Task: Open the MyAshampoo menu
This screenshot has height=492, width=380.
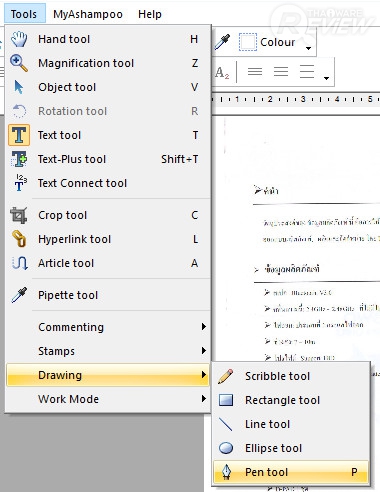Action: 88,14
